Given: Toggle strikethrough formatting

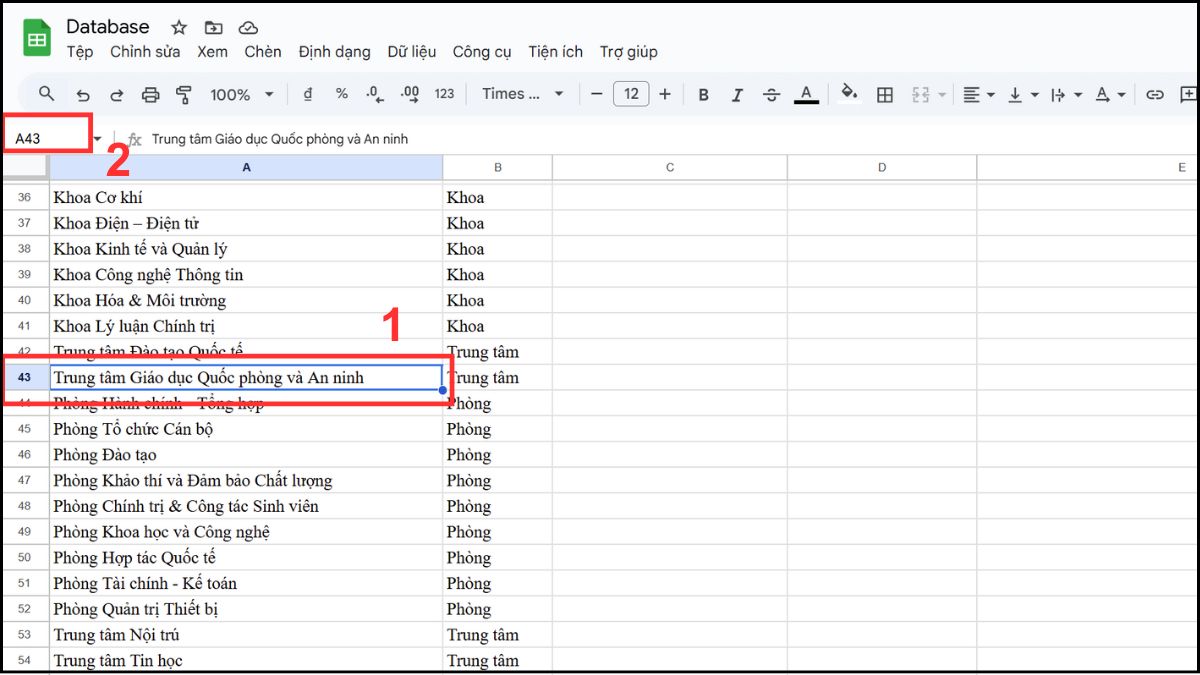Looking at the screenshot, I should [x=770, y=94].
